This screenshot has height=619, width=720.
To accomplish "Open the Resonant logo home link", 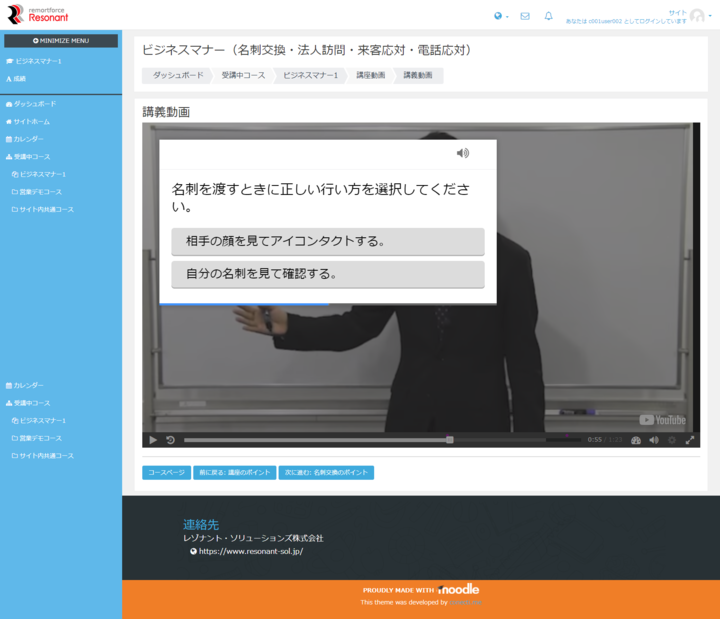I will coord(38,14).
